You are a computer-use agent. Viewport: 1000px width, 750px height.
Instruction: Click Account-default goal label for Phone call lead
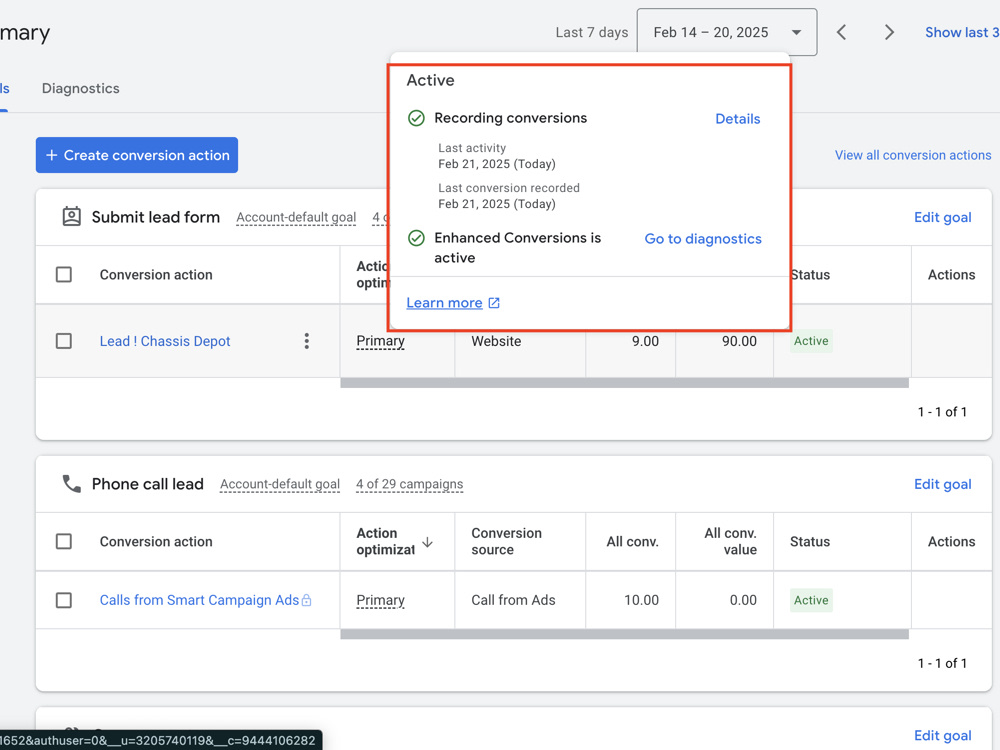280,484
